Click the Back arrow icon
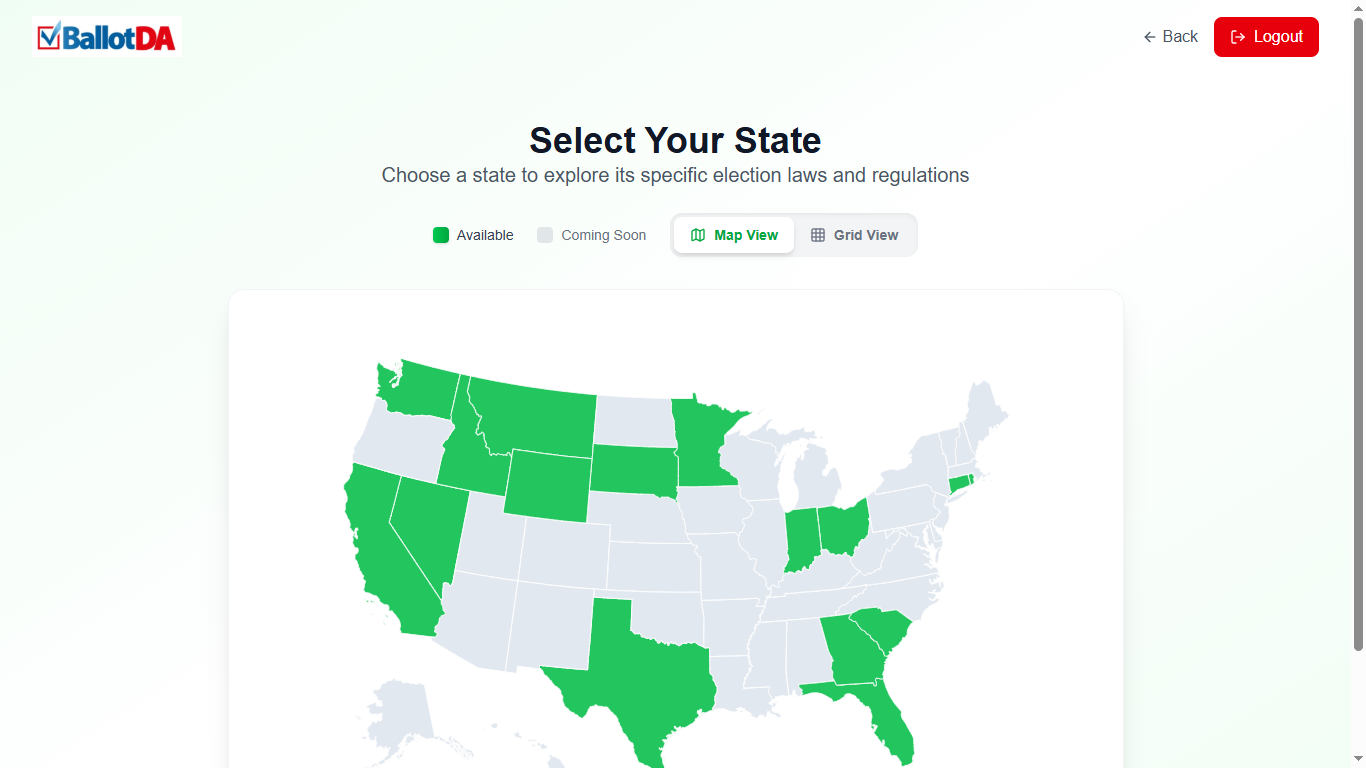This screenshot has width=1366, height=768. [x=1150, y=37]
